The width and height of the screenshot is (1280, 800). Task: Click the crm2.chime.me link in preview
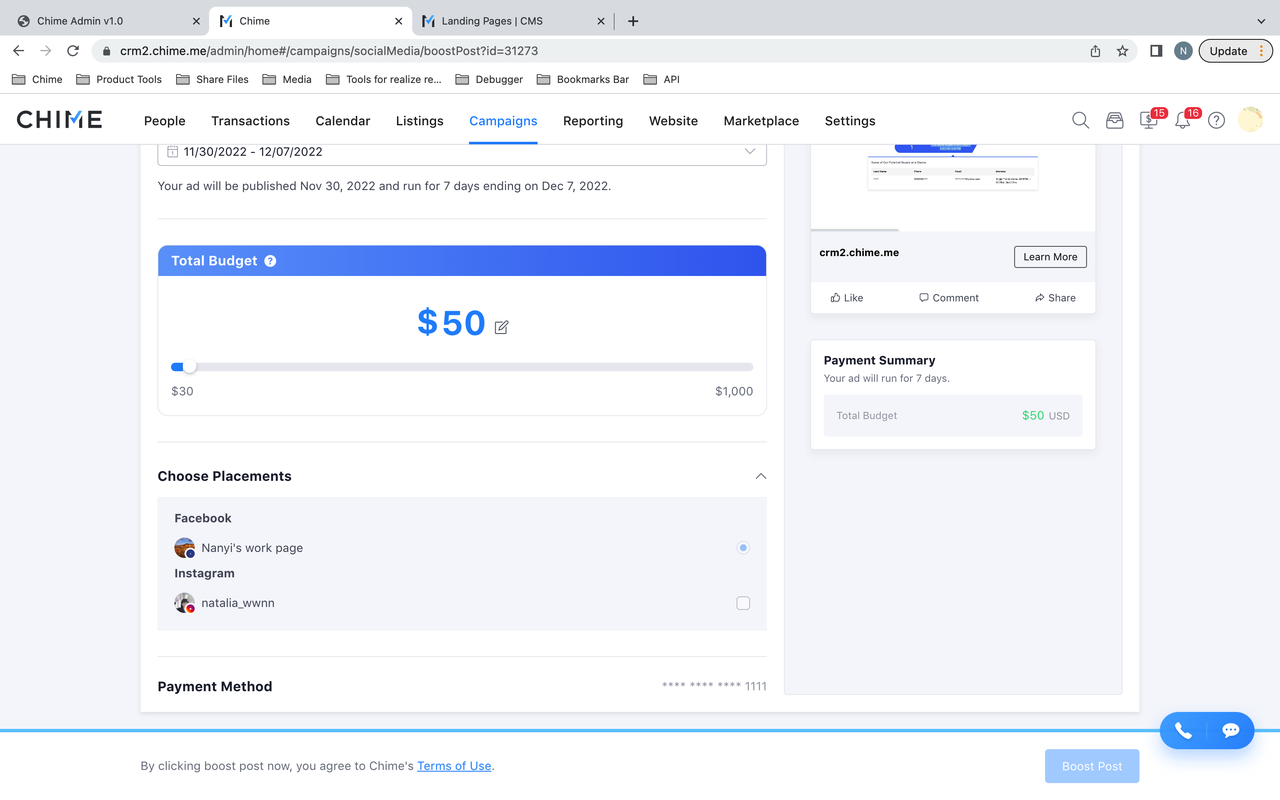tap(859, 253)
